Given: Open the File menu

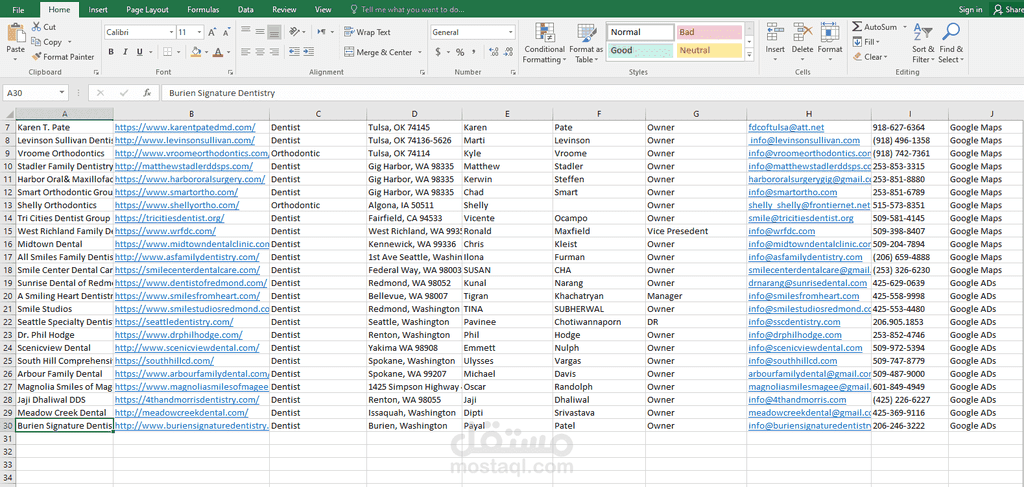Looking at the screenshot, I should pyautogui.click(x=18, y=9).
